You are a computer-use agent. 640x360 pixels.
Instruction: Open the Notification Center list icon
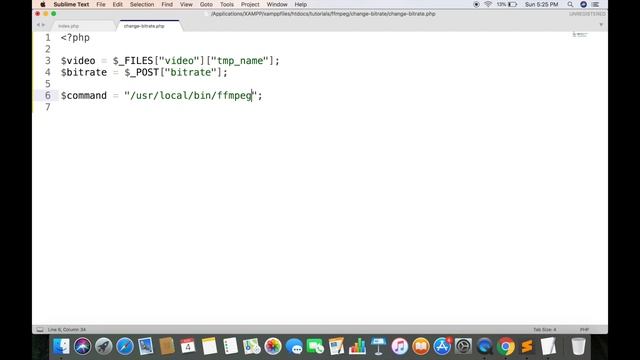click(596, 4)
